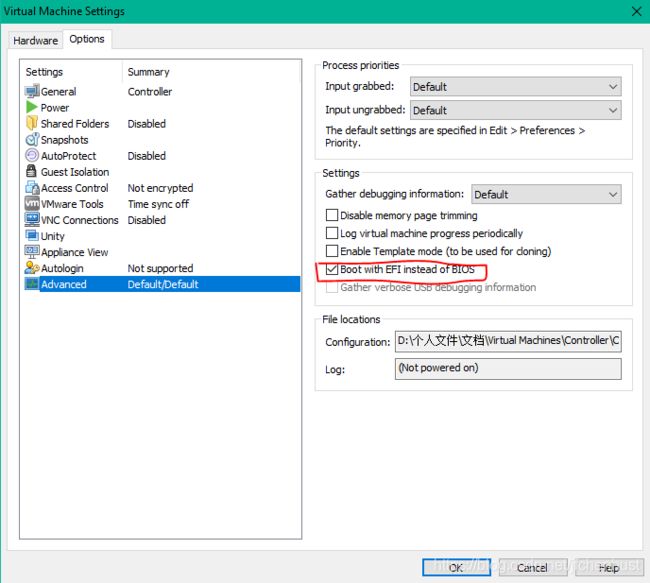Click the Snapshots icon
Viewport: 650px width, 583px height.
(32, 139)
